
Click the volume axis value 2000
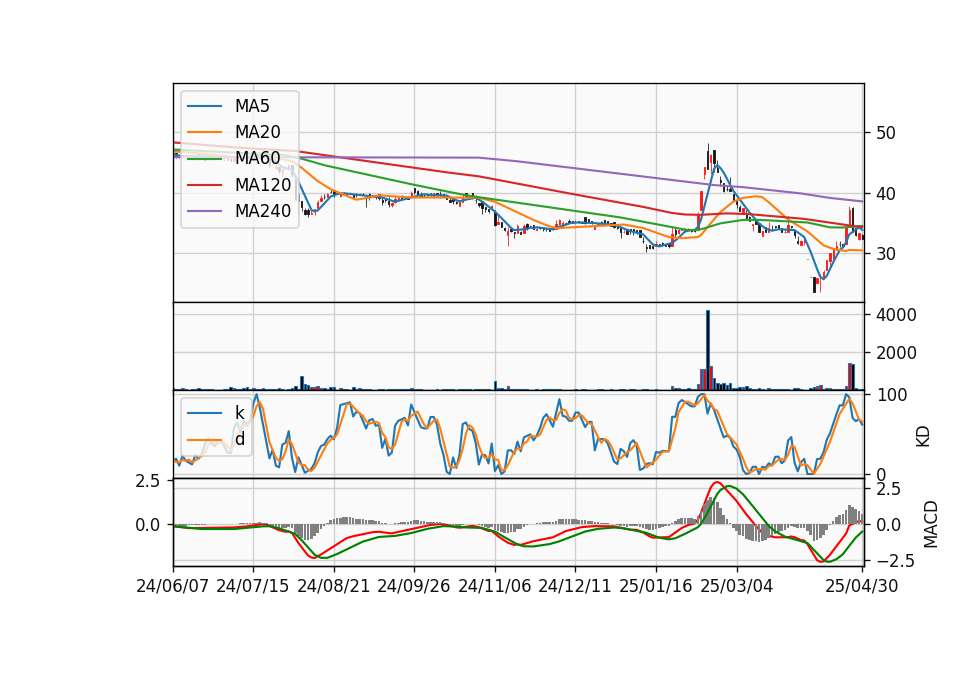point(896,353)
